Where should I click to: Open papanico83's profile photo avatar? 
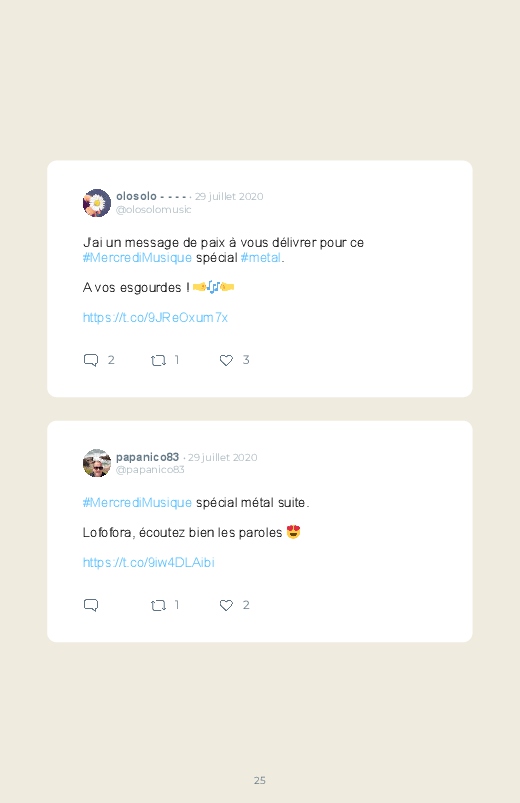click(97, 463)
